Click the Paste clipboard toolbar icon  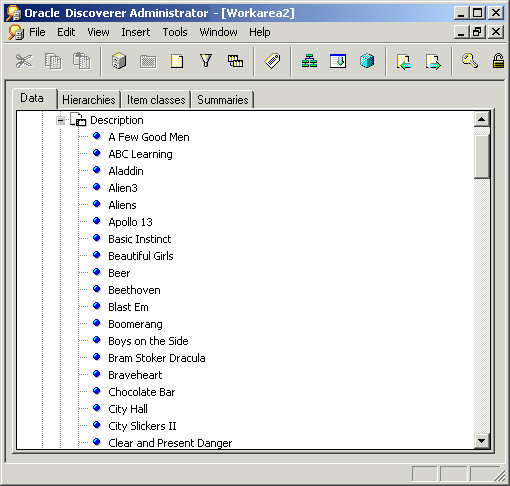82,61
